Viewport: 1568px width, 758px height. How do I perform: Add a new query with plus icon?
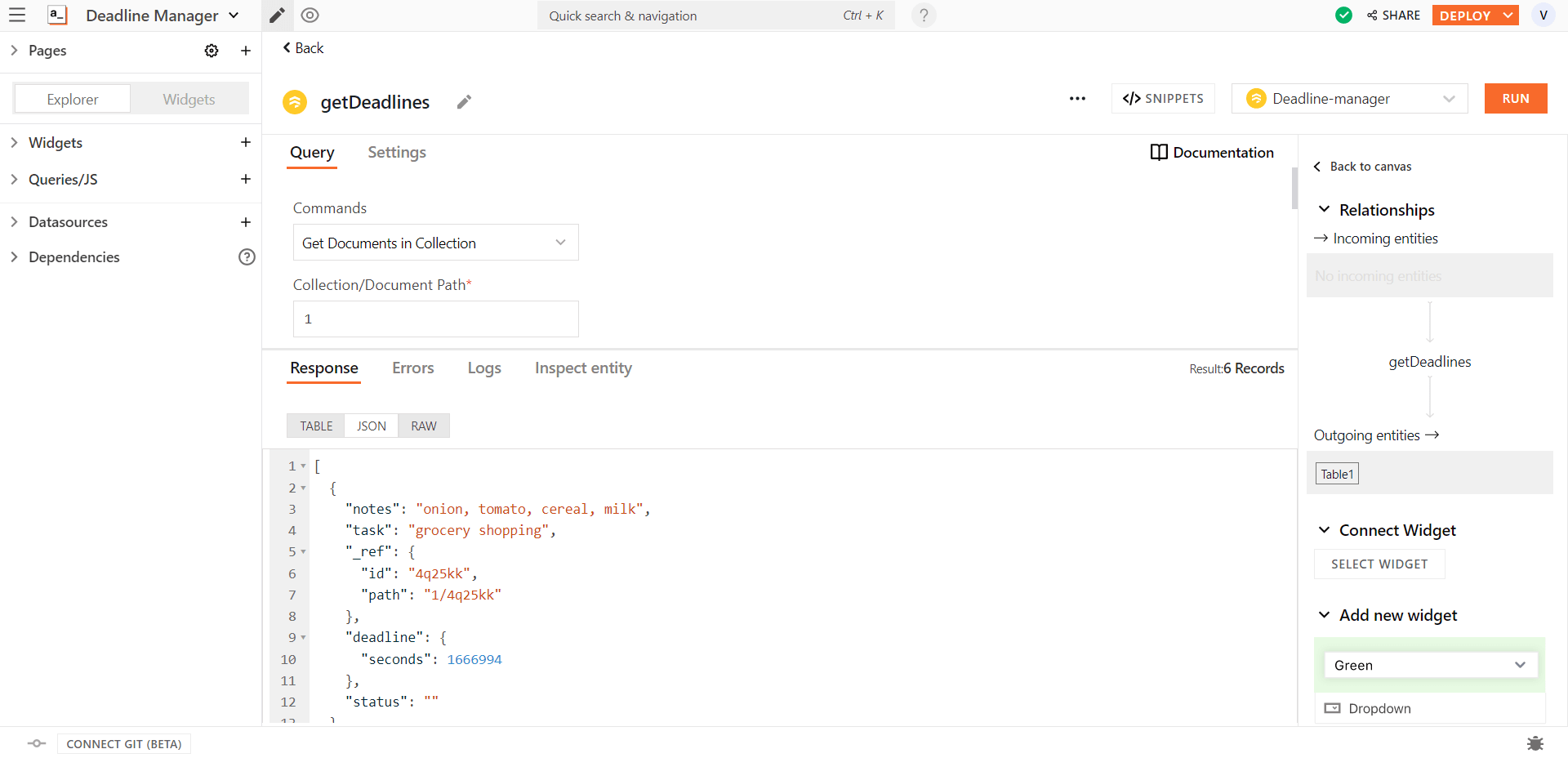pos(245,179)
